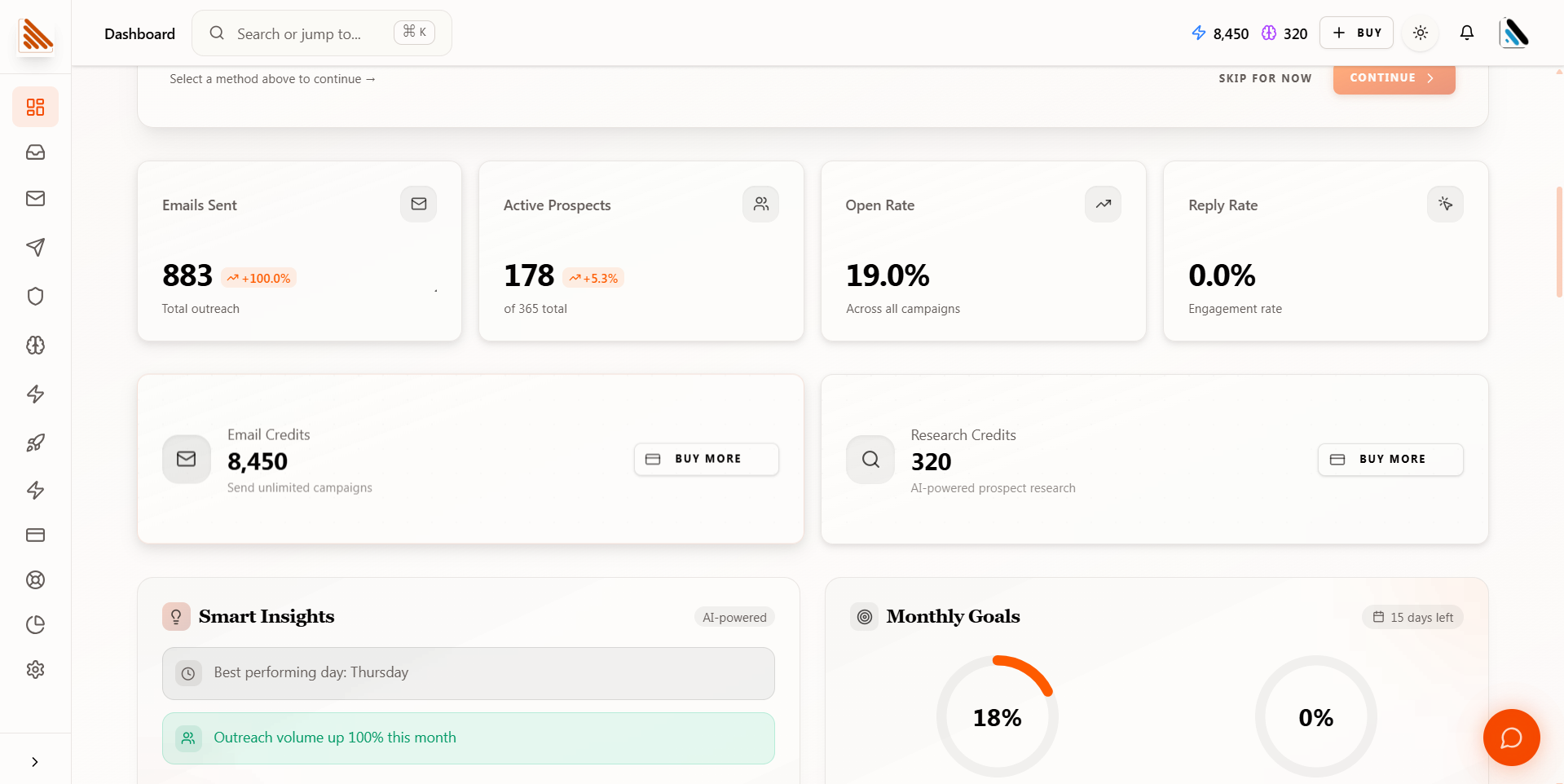Screen dimensions: 1564x784
Task: Open the inbox tray icon in sidebar
Action: (35, 152)
